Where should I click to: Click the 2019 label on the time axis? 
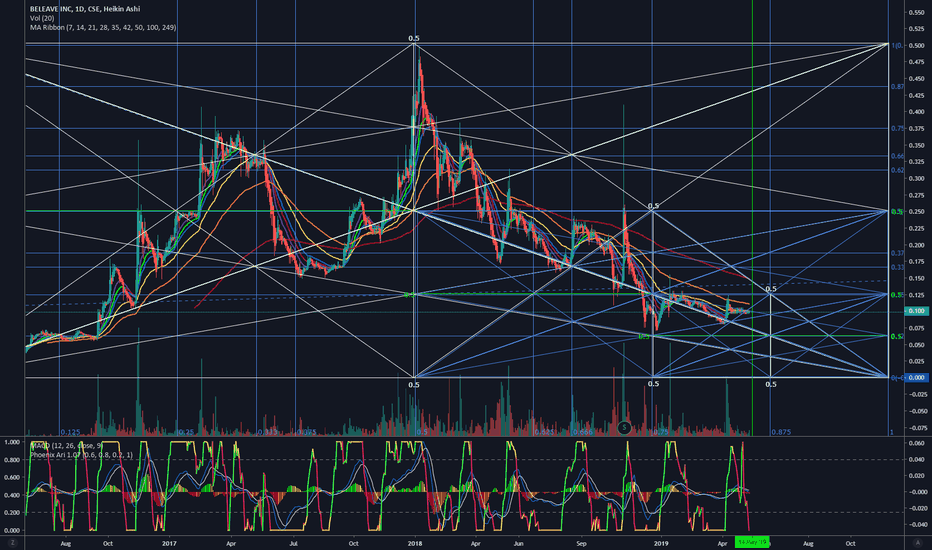point(661,543)
